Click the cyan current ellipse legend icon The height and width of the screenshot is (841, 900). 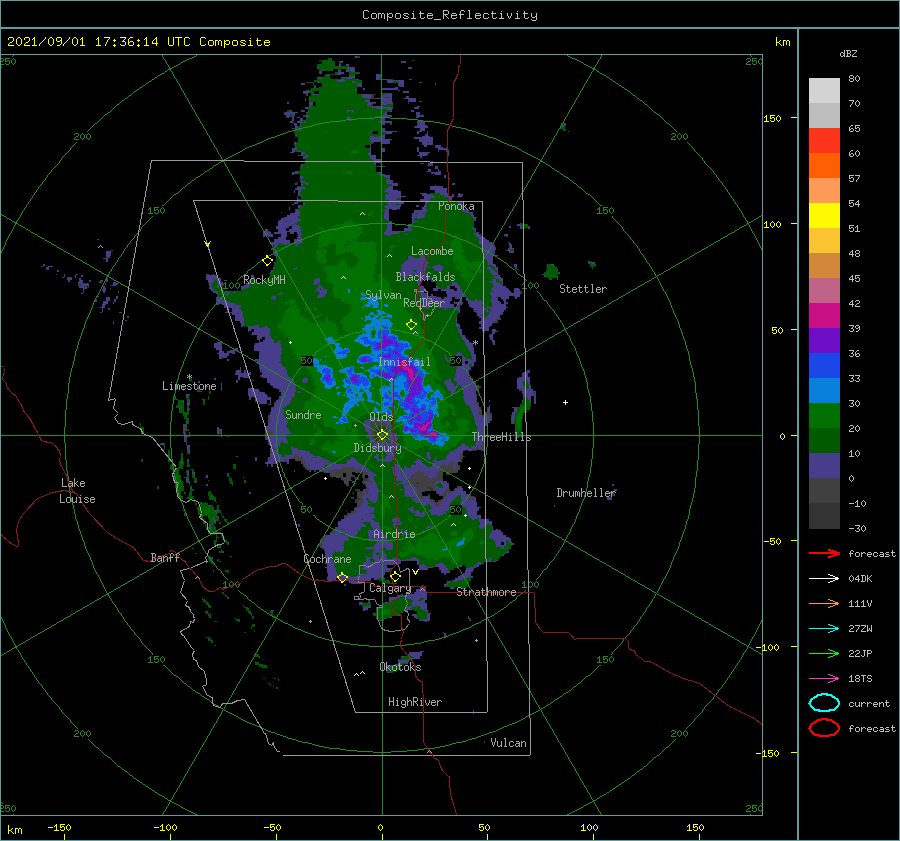824,703
